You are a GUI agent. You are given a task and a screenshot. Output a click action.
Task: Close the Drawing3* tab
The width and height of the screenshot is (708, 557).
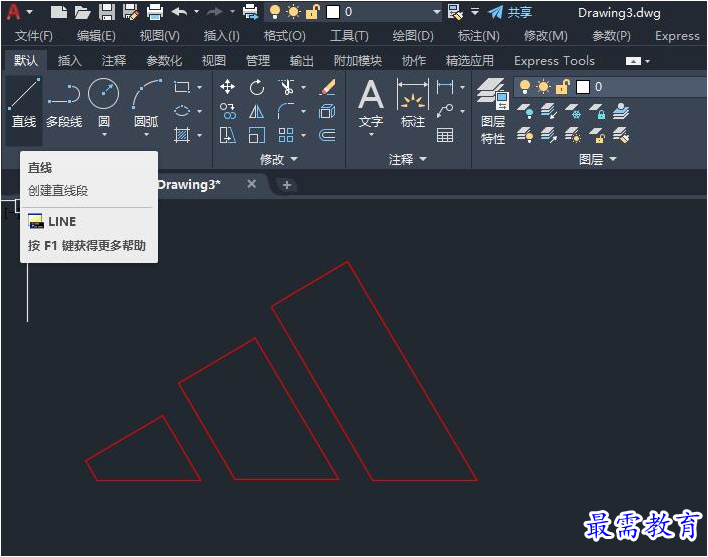tap(252, 184)
